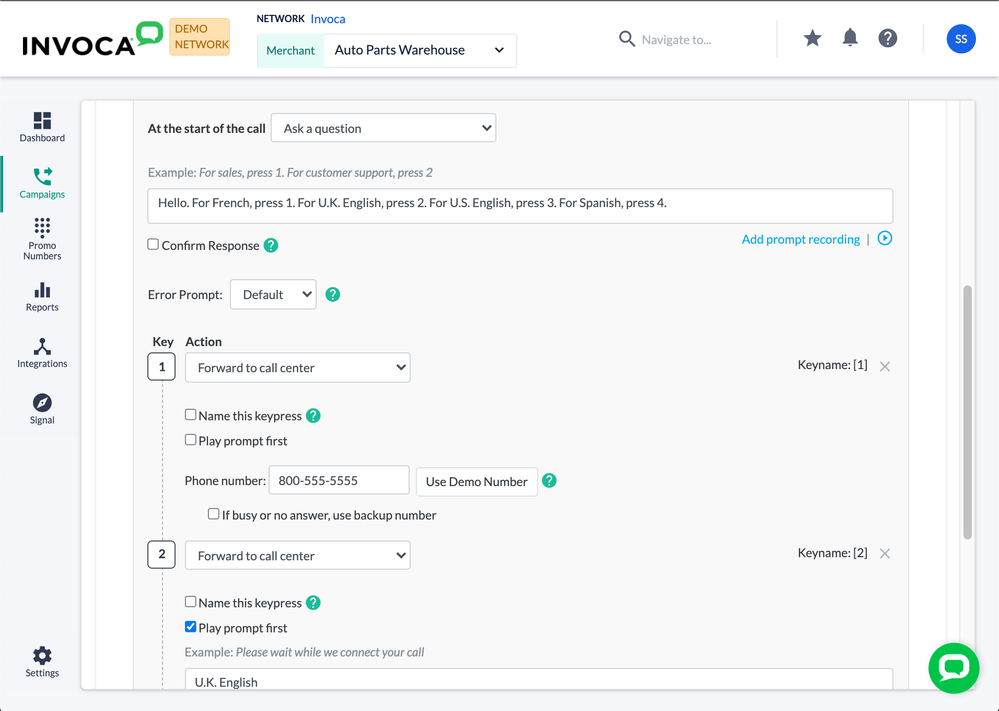Open the live chat bubble
This screenshot has width=999, height=711.
[x=953, y=668]
